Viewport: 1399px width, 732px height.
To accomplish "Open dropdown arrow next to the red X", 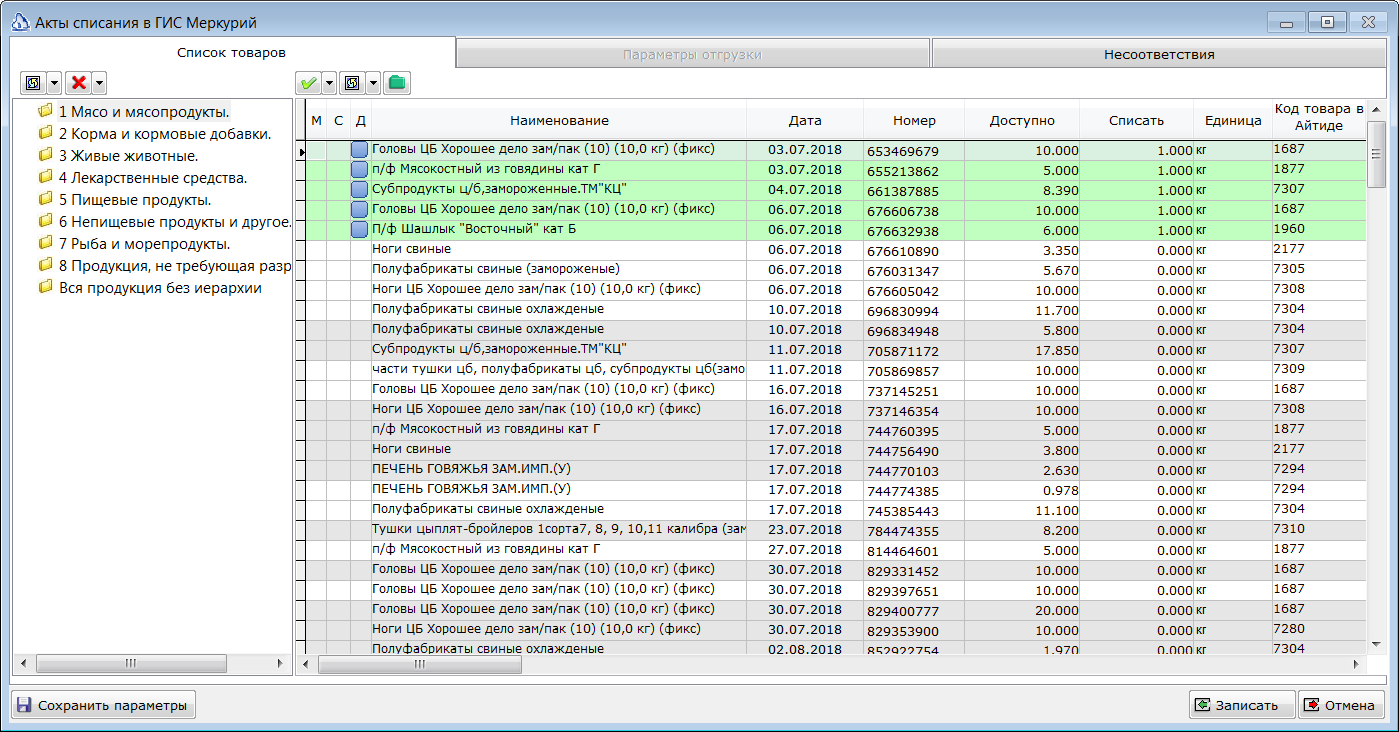I will tap(99, 83).
